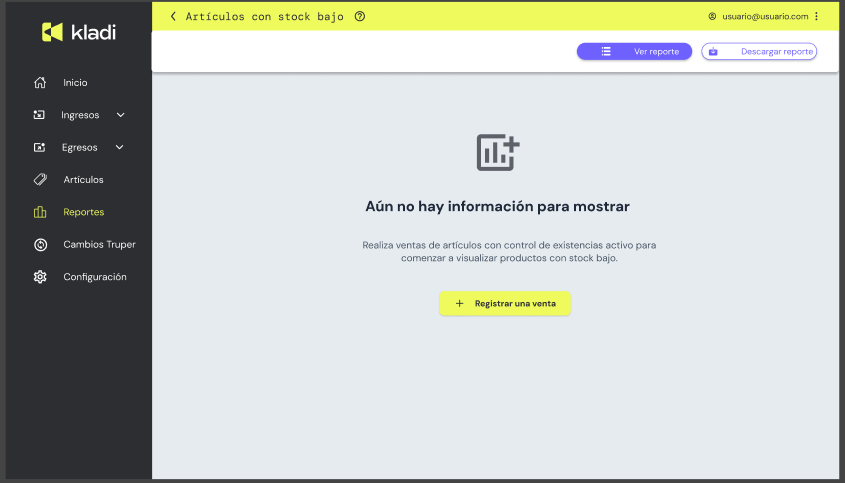This screenshot has width=845, height=483.
Task: Expand the Egresos submenu chevron
Action: click(x=120, y=147)
